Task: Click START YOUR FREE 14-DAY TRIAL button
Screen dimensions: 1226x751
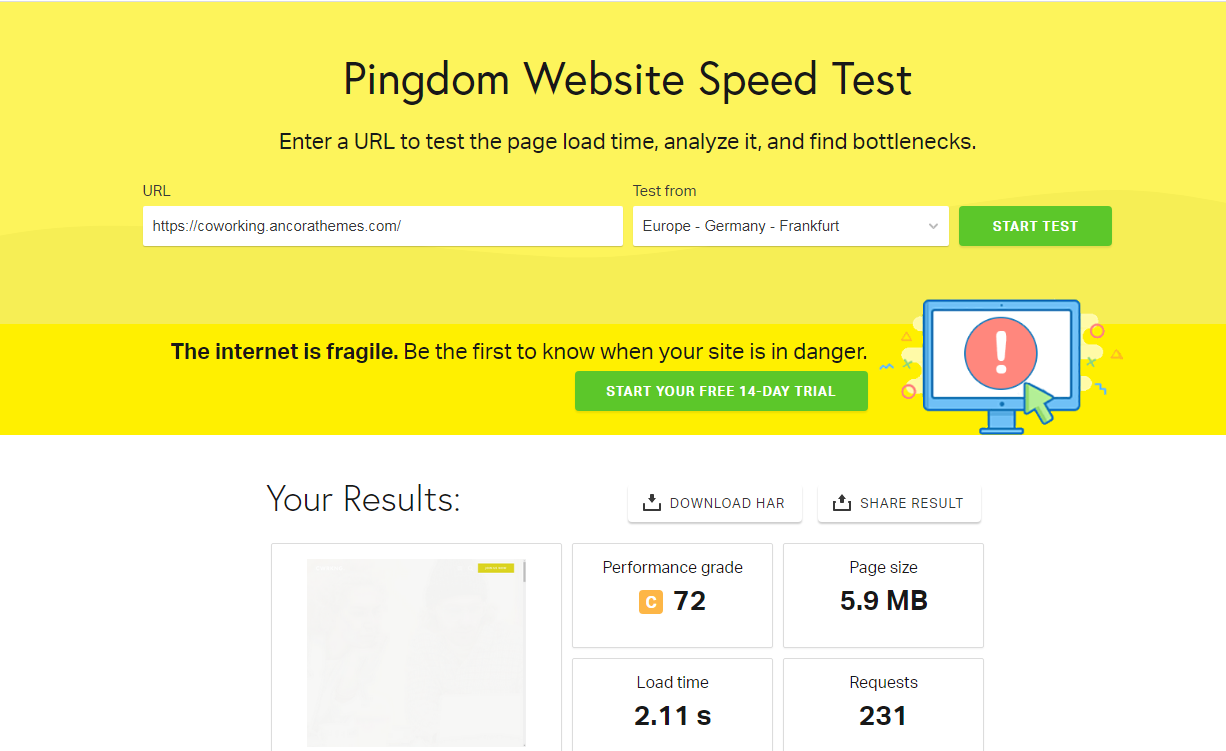Action: 721,391
